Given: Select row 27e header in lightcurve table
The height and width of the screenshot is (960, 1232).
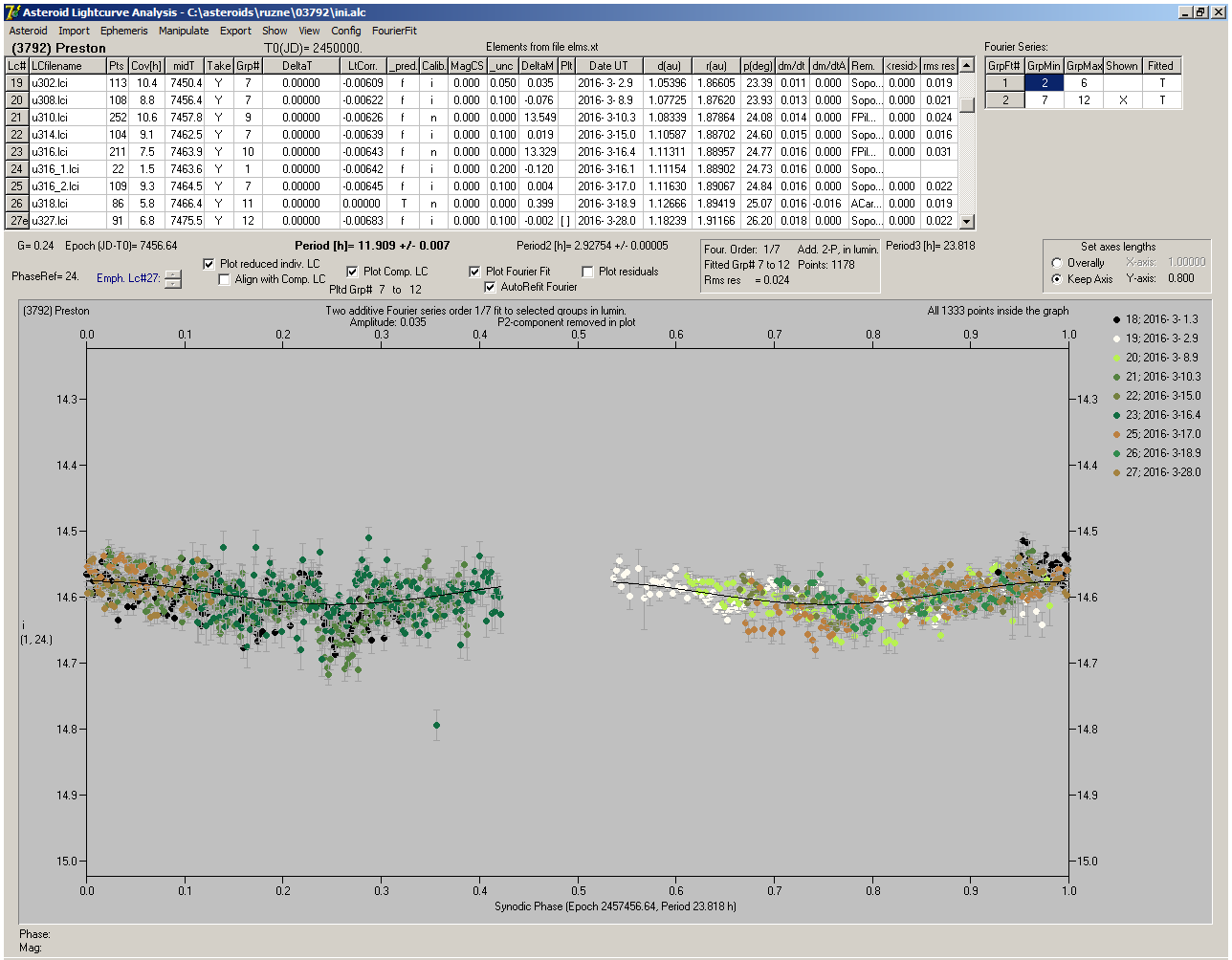Looking at the screenshot, I should coord(17,221).
